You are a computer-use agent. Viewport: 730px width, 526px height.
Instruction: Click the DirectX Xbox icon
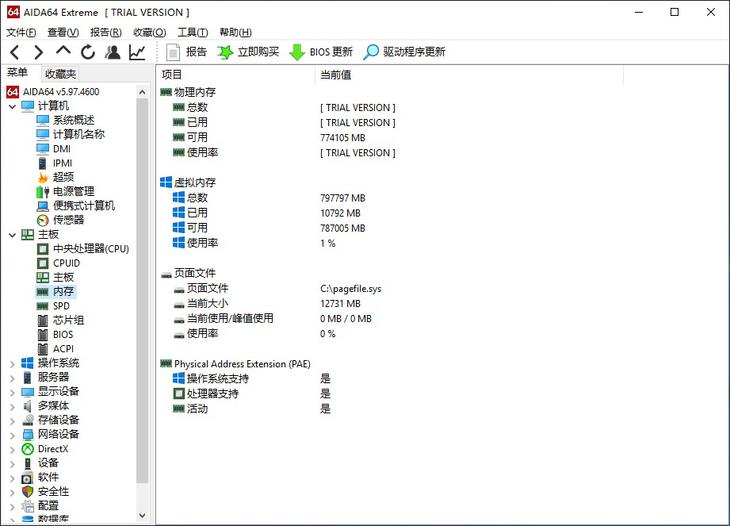click(28, 449)
